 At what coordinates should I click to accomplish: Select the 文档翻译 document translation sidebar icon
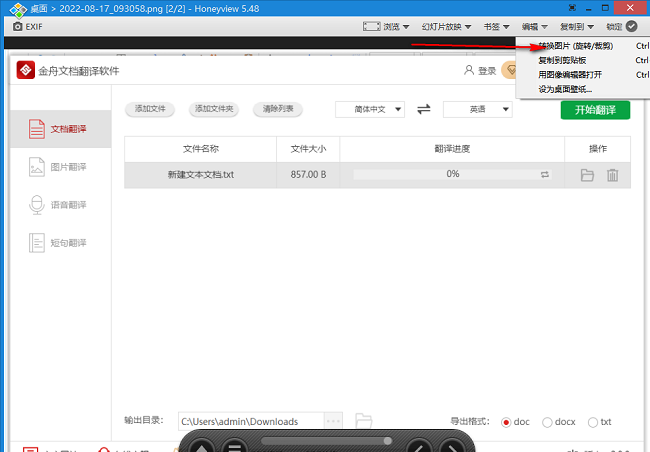click(x=36, y=129)
